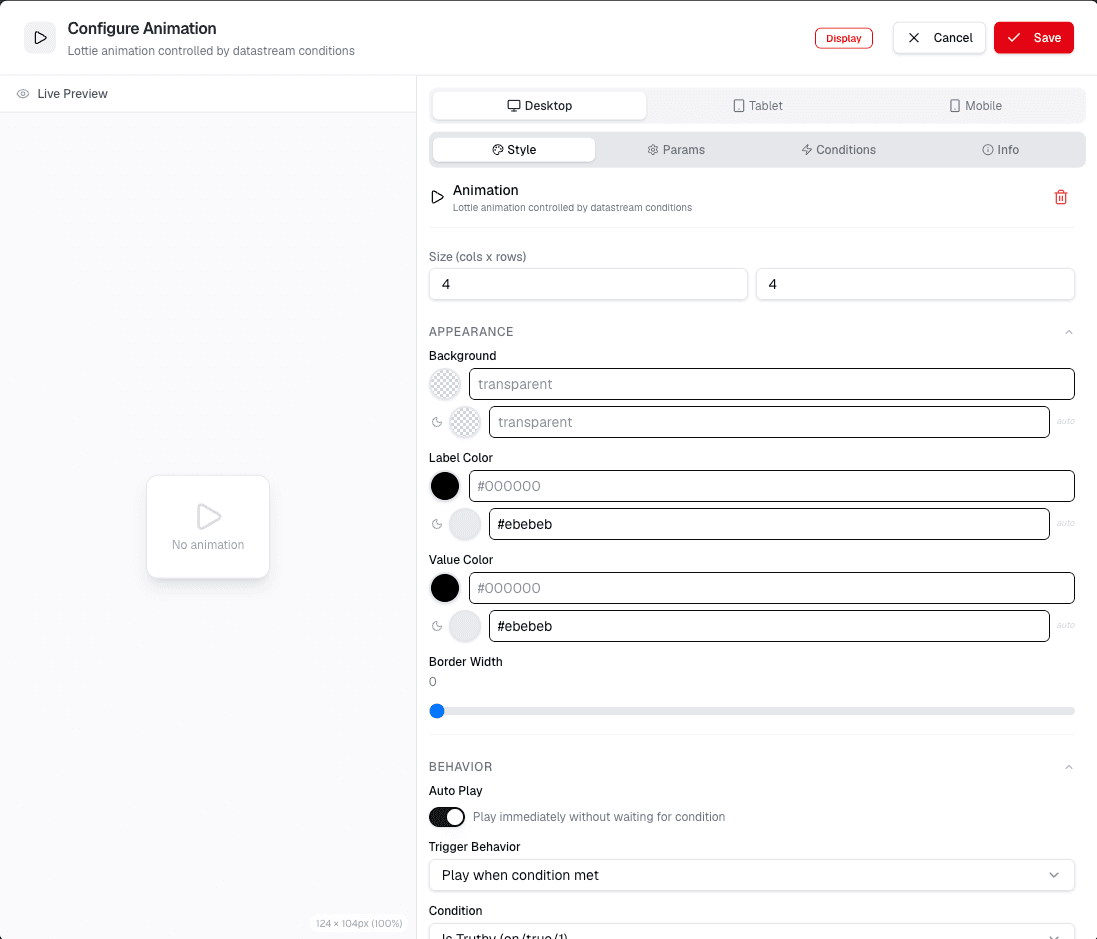Viewport: 1097px width, 939px height.
Task: Open the Trigger Behavior dropdown
Action: [751, 875]
